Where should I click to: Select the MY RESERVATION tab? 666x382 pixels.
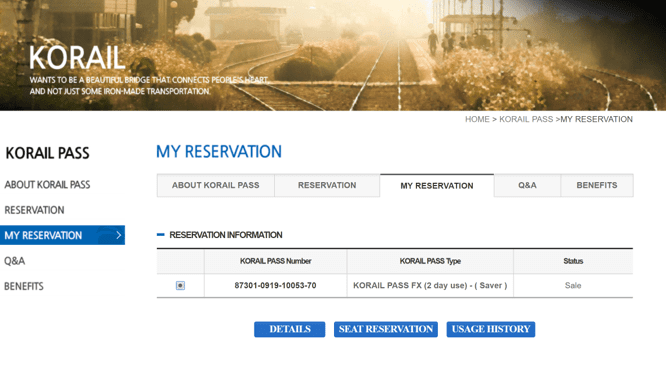point(437,186)
